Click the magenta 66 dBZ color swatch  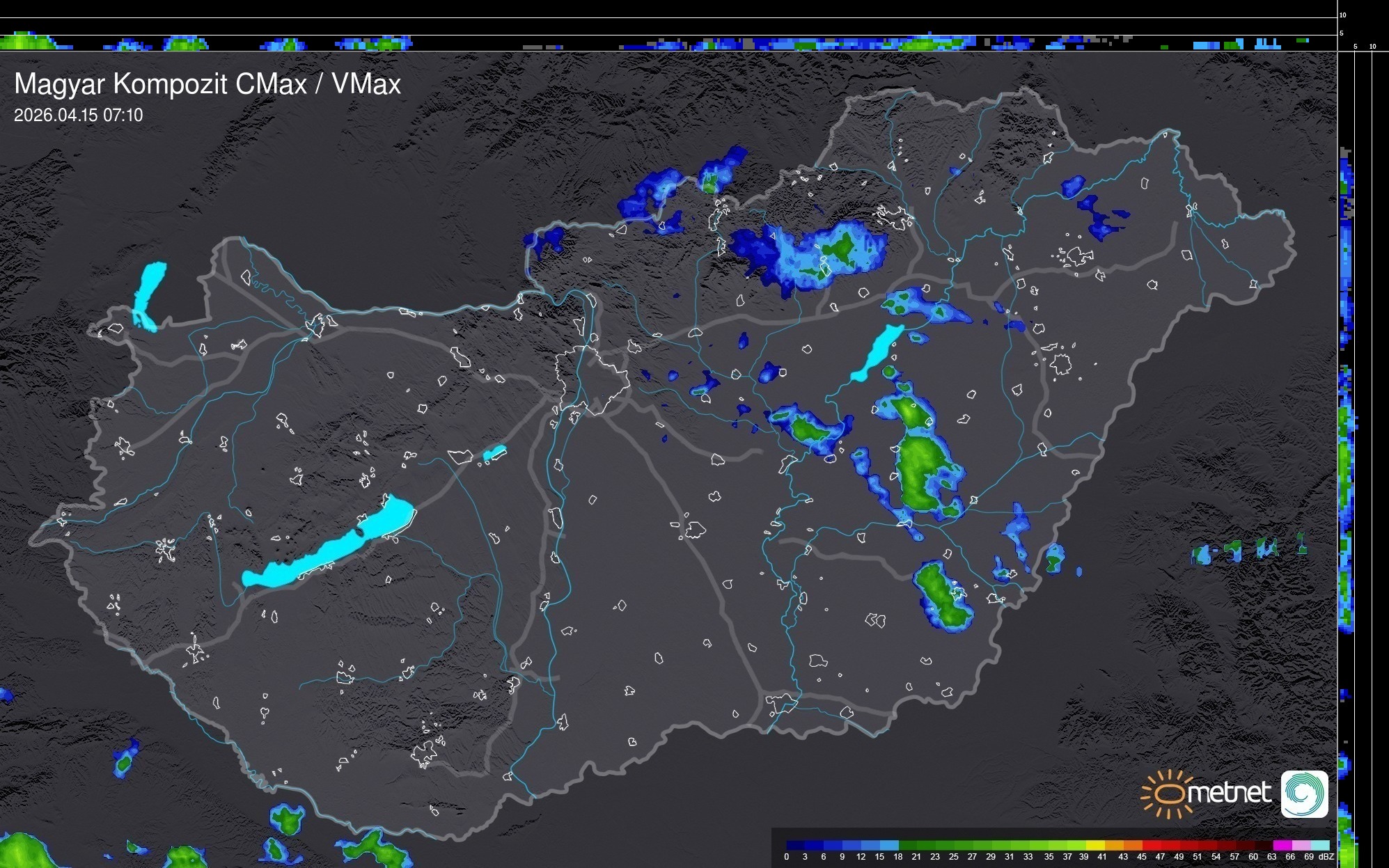pyautogui.click(x=1282, y=845)
